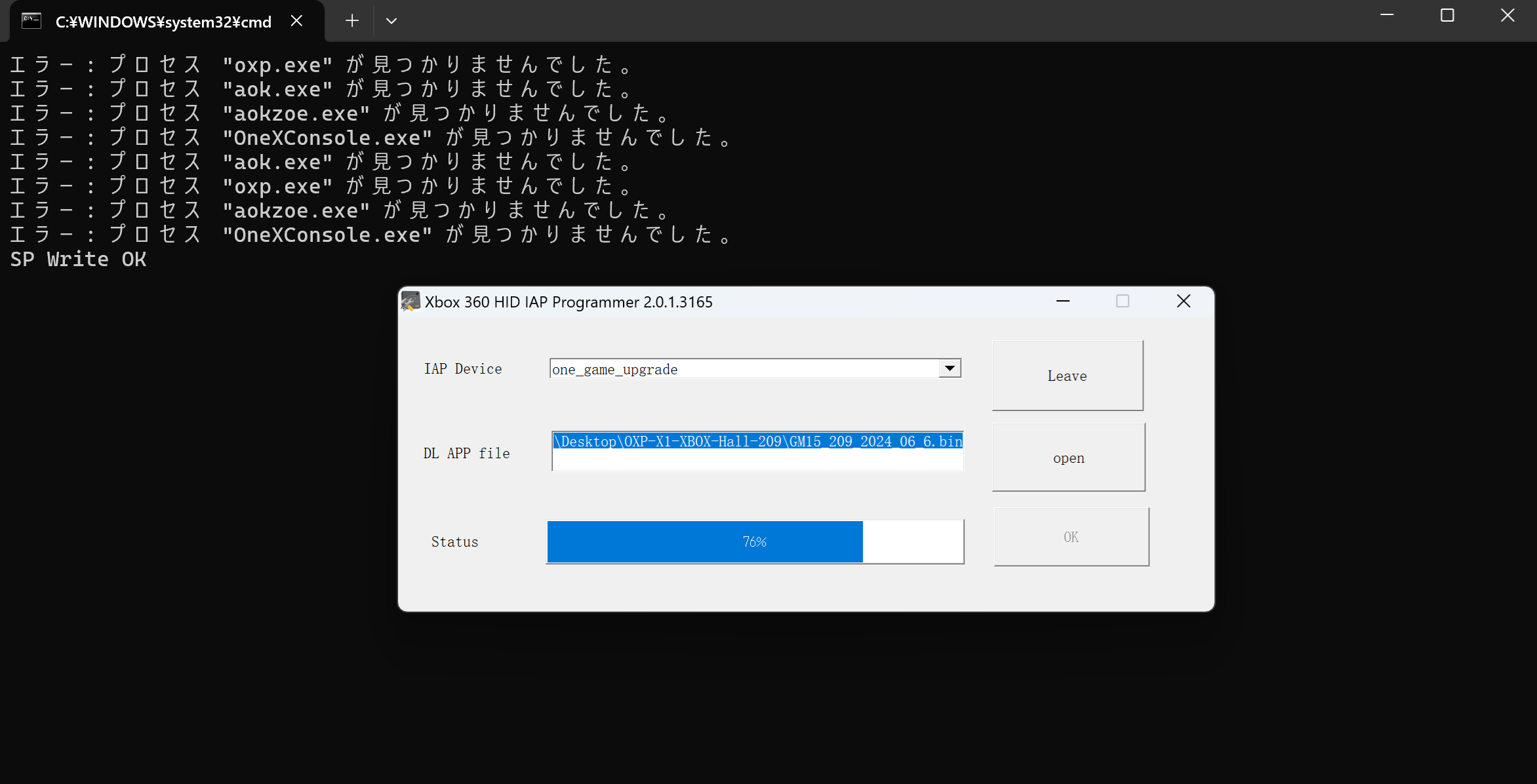
Task: Close the Xbox 360 HID IAP Programmer window
Action: [1183, 301]
